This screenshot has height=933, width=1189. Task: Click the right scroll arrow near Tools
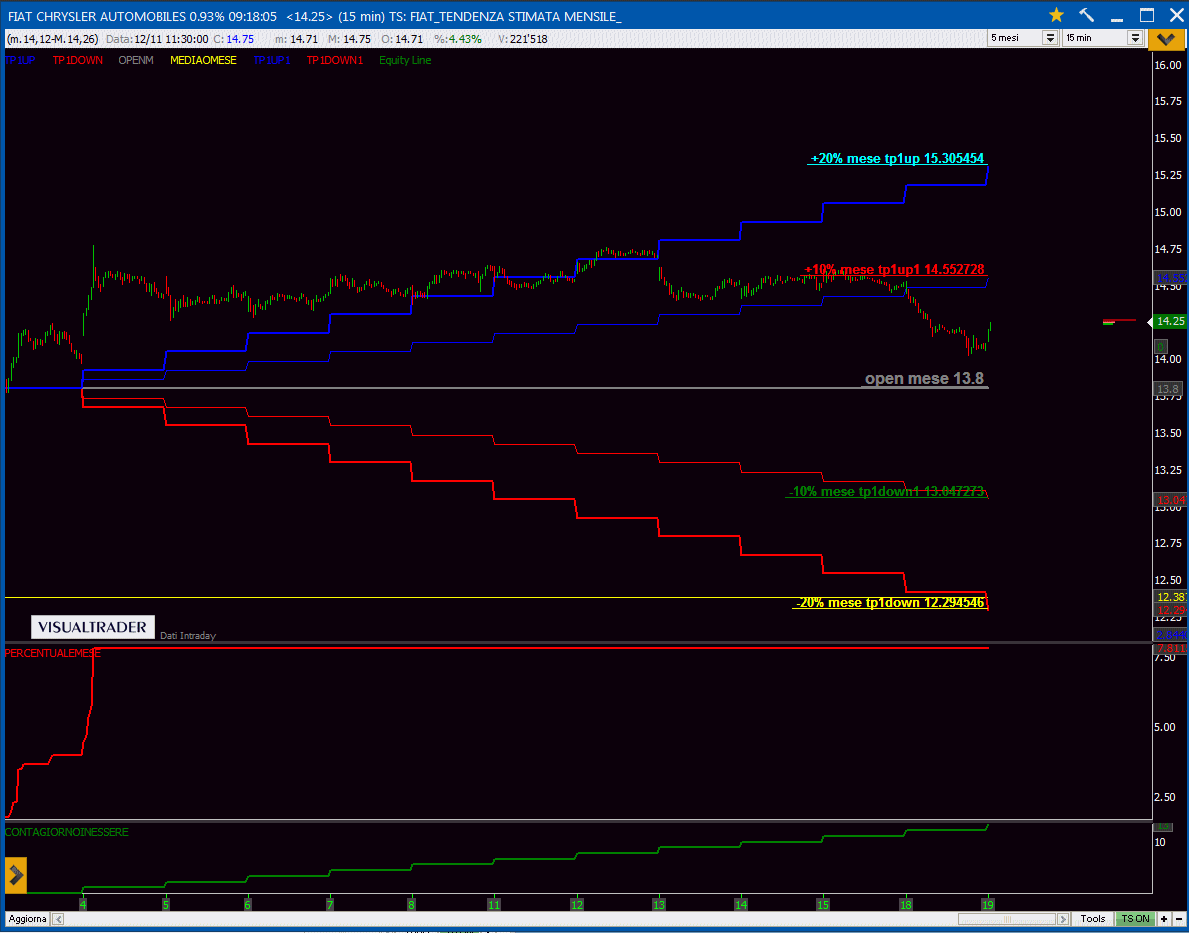(1065, 919)
